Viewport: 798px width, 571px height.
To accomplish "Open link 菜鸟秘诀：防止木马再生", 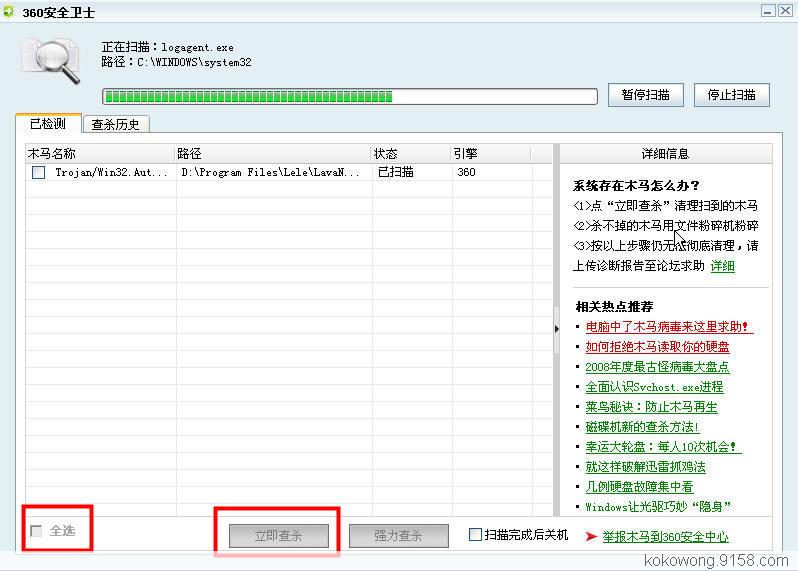I will click(651, 407).
